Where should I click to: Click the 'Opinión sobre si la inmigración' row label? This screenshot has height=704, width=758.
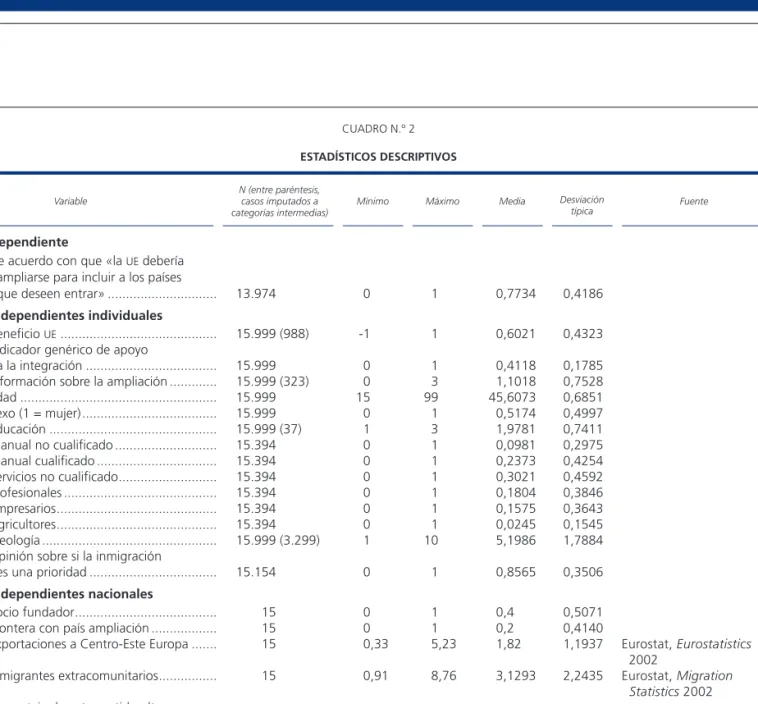(x=80, y=556)
